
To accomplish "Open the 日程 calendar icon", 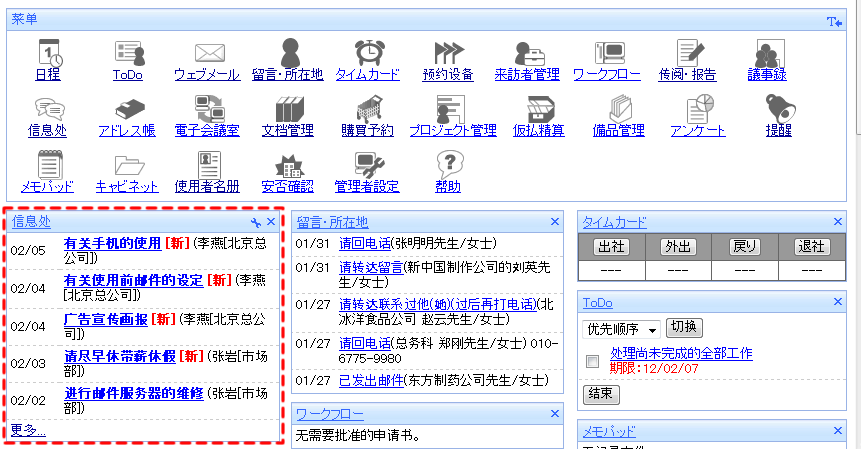I will coord(47,53).
